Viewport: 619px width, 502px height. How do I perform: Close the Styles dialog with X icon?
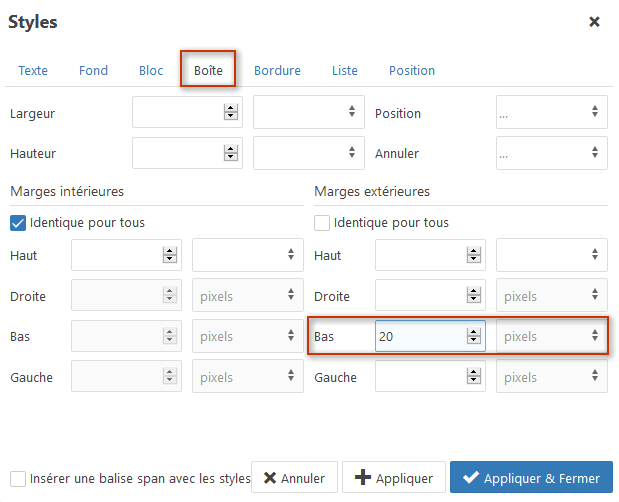pos(595,22)
